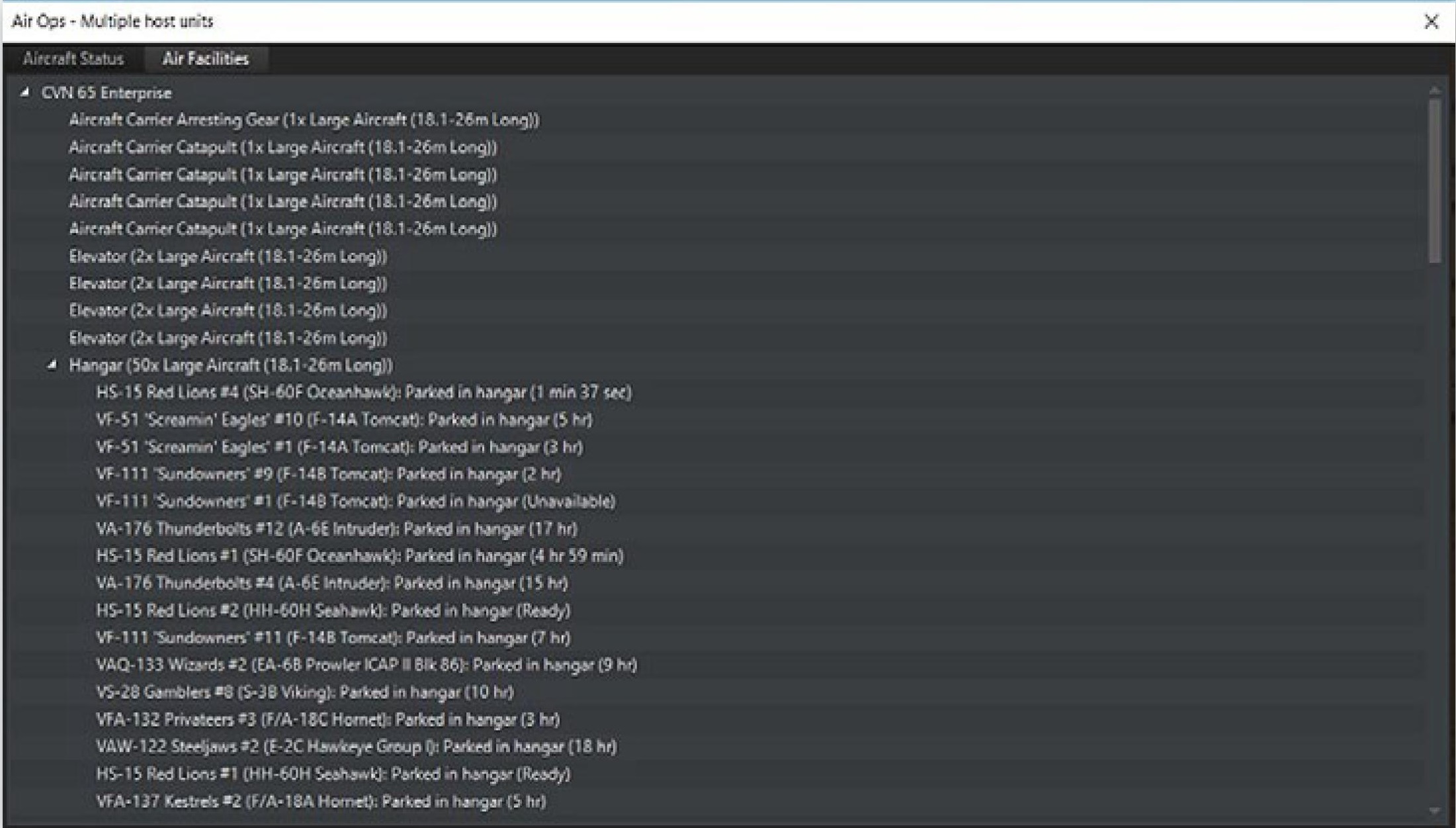The width and height of the screenshot is (1456, 828).
Task: Select the Air Facilities tab
Action: tap(206, 59)
